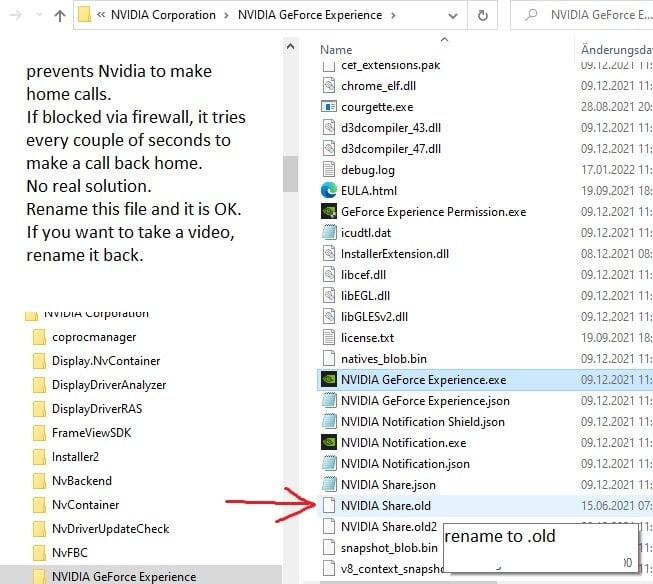Click navigation pane scrollbar thumb

[290, 173]
